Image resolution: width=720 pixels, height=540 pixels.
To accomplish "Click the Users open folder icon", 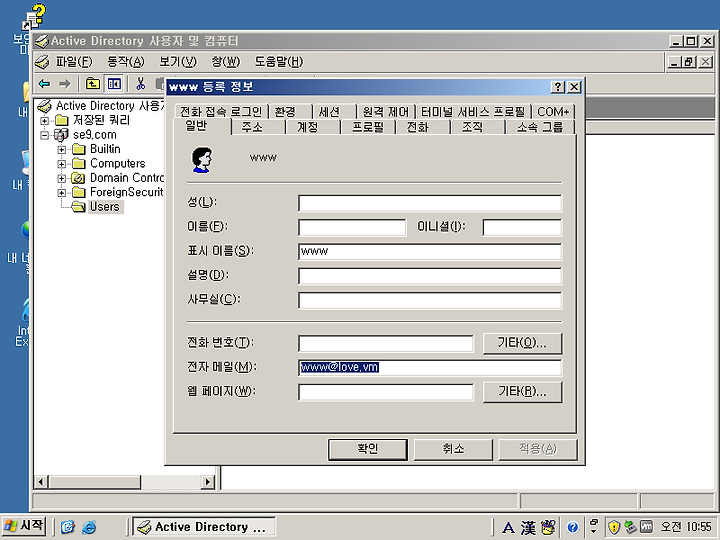I will (x=79, y=207).
